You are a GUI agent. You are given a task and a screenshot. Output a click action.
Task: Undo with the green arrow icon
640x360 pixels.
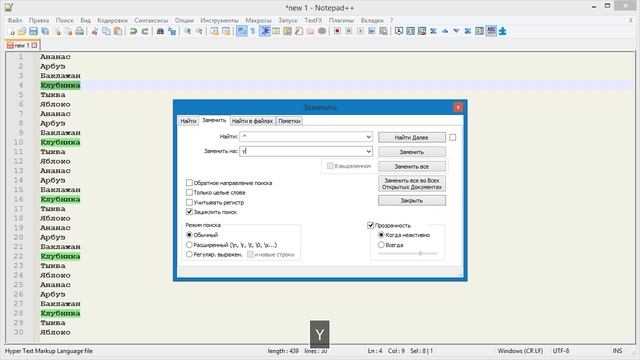click(x=133, y=31)
